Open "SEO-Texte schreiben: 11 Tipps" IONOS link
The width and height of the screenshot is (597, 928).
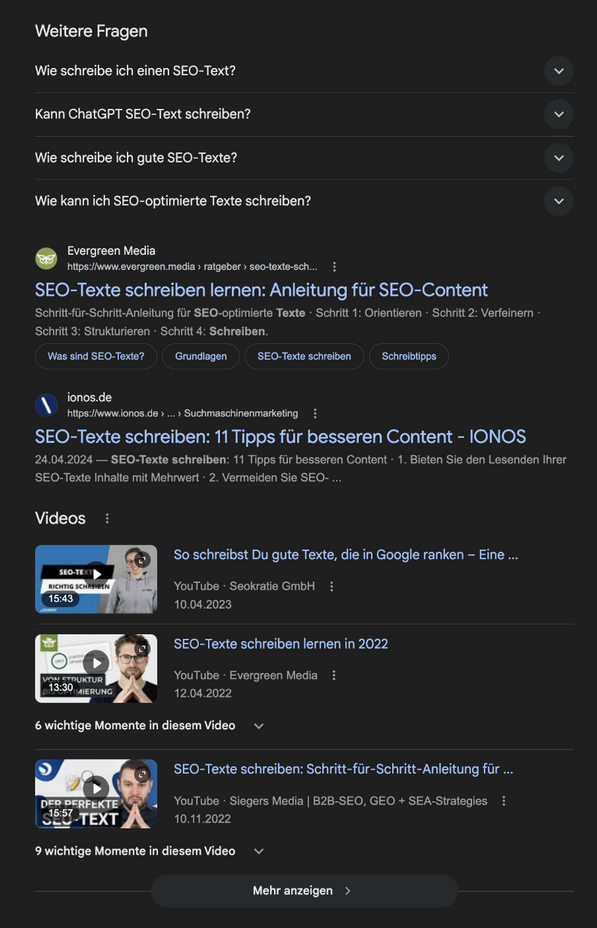[280, 437]
